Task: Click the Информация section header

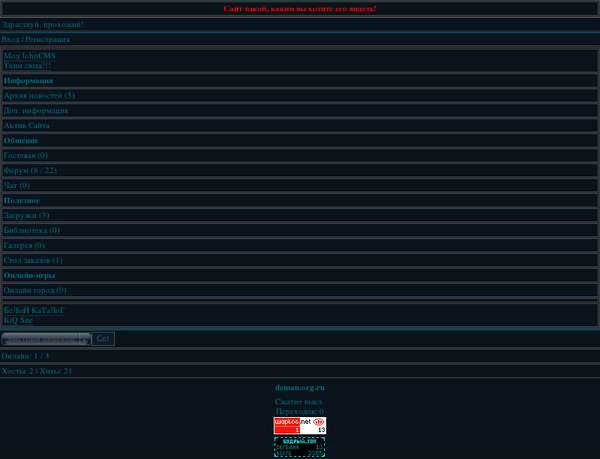Action: (x=28, y=81)
